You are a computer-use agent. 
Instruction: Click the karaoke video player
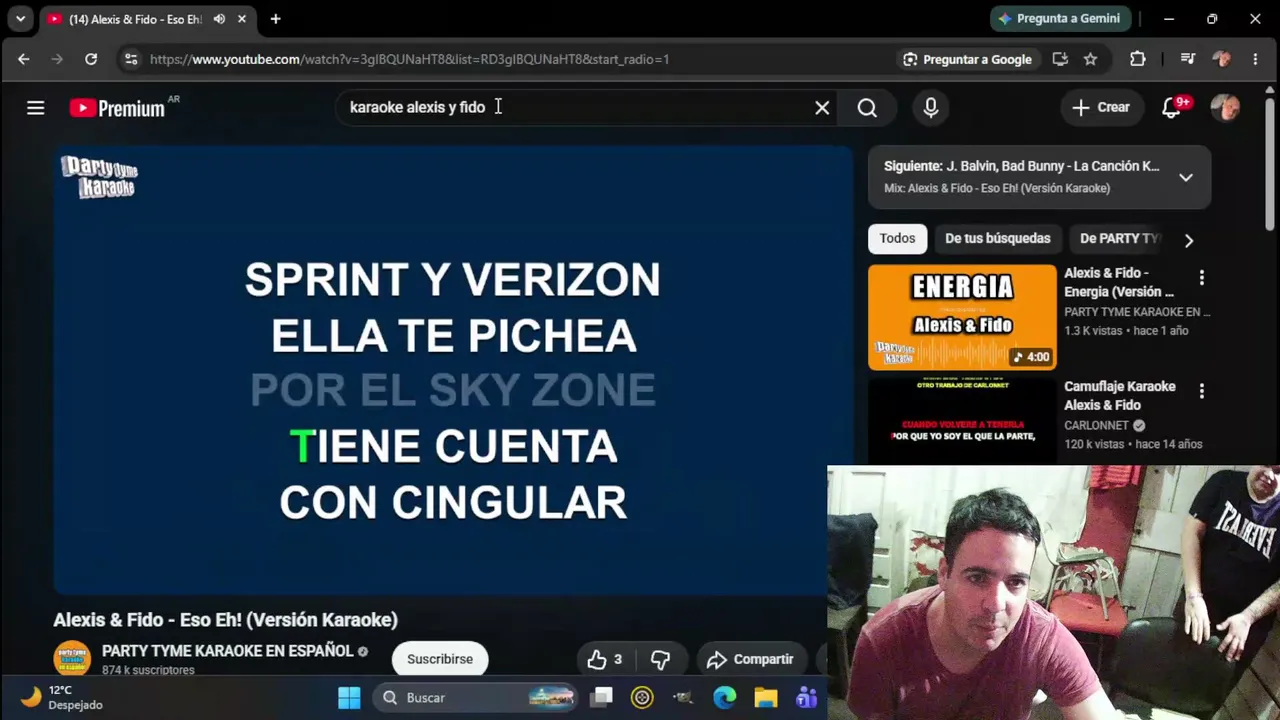453,370
